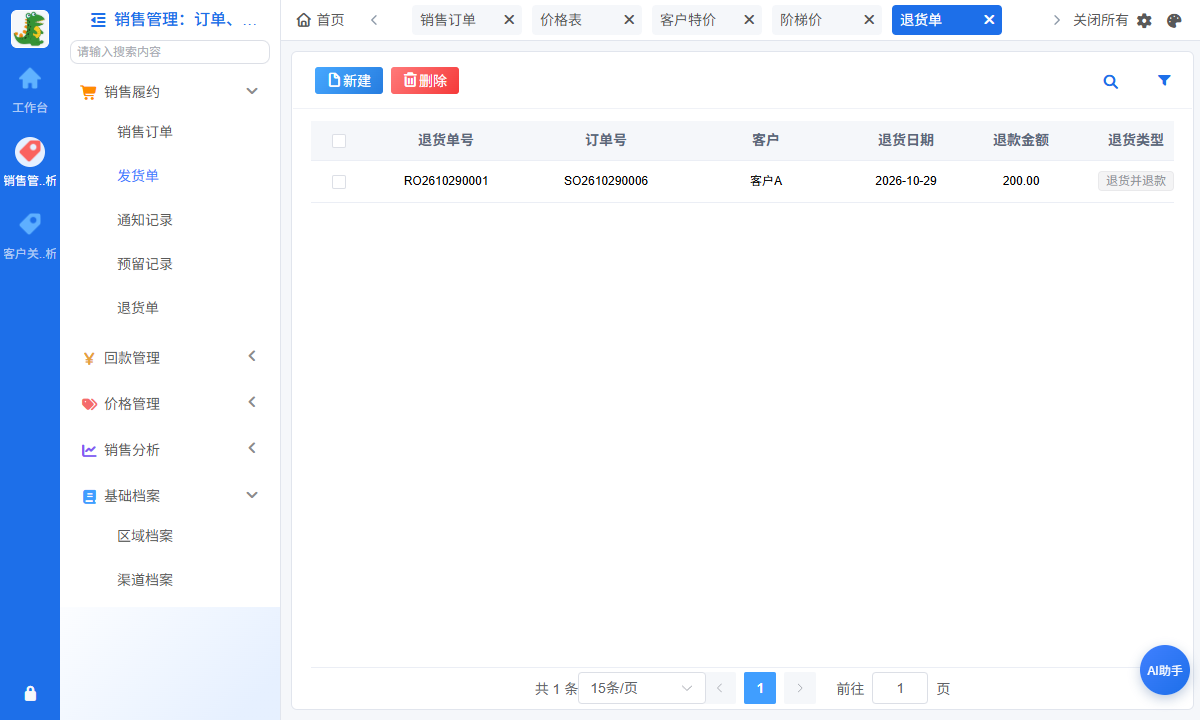Image resolution: width=1200 pixels, height=720 pixels.
Task: Collapse the 基础档案 menu group
Action: (170, 496)
